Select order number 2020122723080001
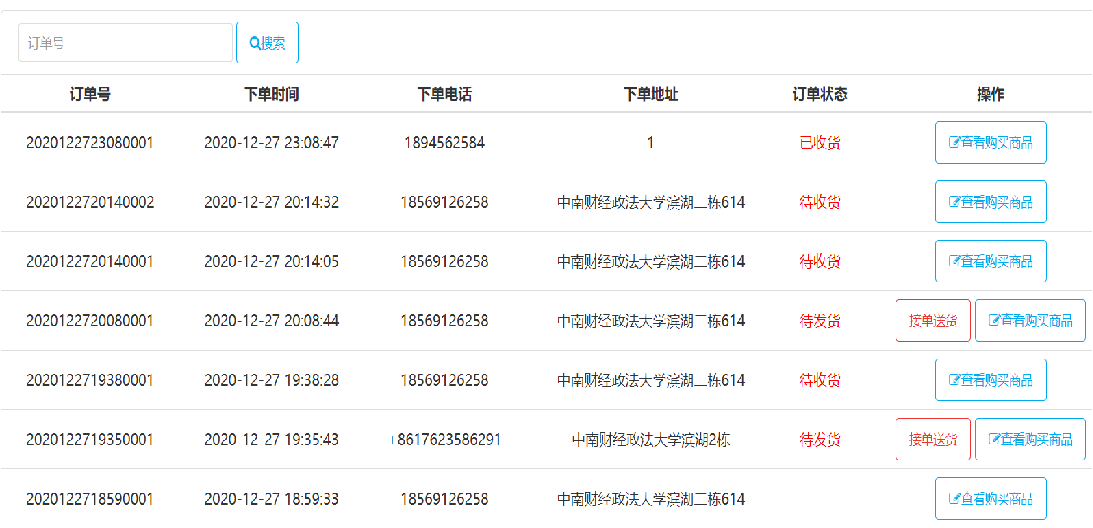Viewport: 1093px width, 528px height. click(x=90, y=143)
